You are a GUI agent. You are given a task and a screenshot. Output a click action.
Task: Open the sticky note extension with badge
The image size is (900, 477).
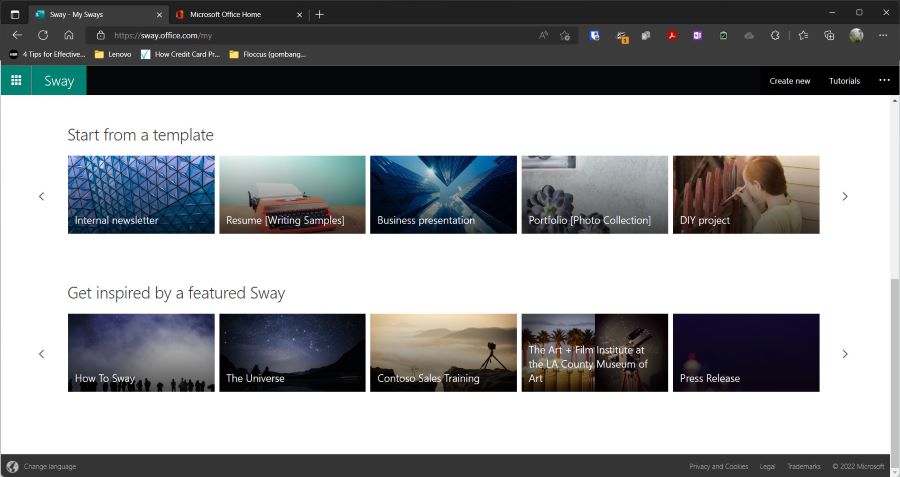[622, 37]
